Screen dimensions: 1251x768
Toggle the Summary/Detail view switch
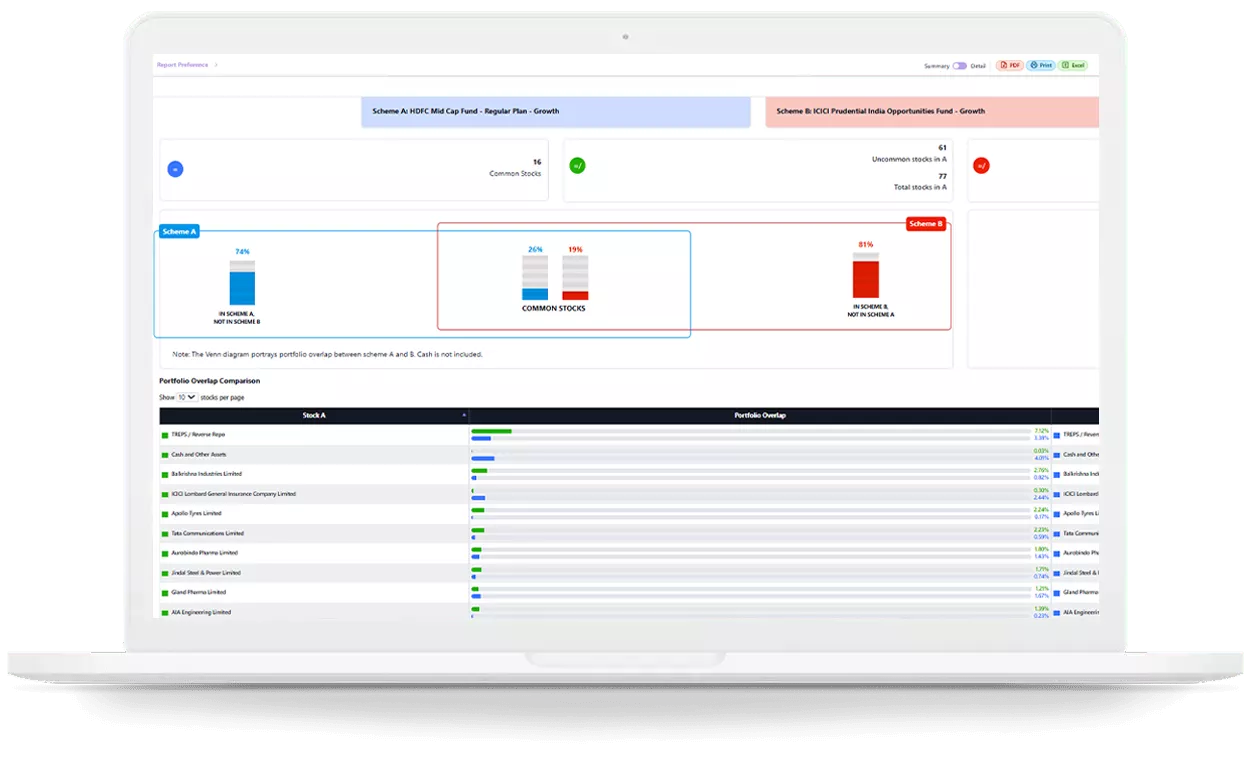(x=959, y=66)
